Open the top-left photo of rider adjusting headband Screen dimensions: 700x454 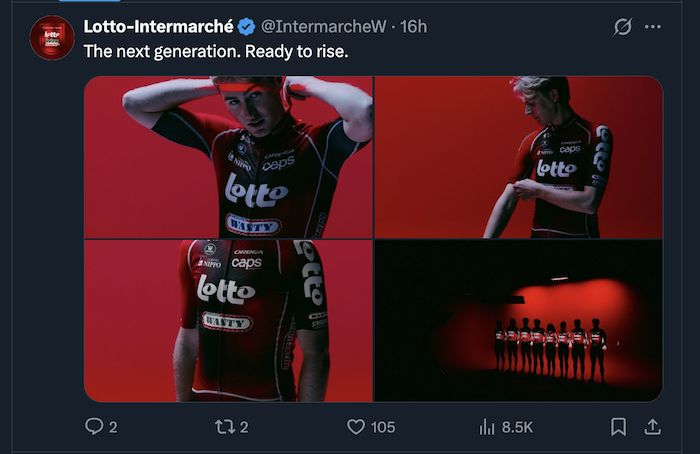click(228, 157)
